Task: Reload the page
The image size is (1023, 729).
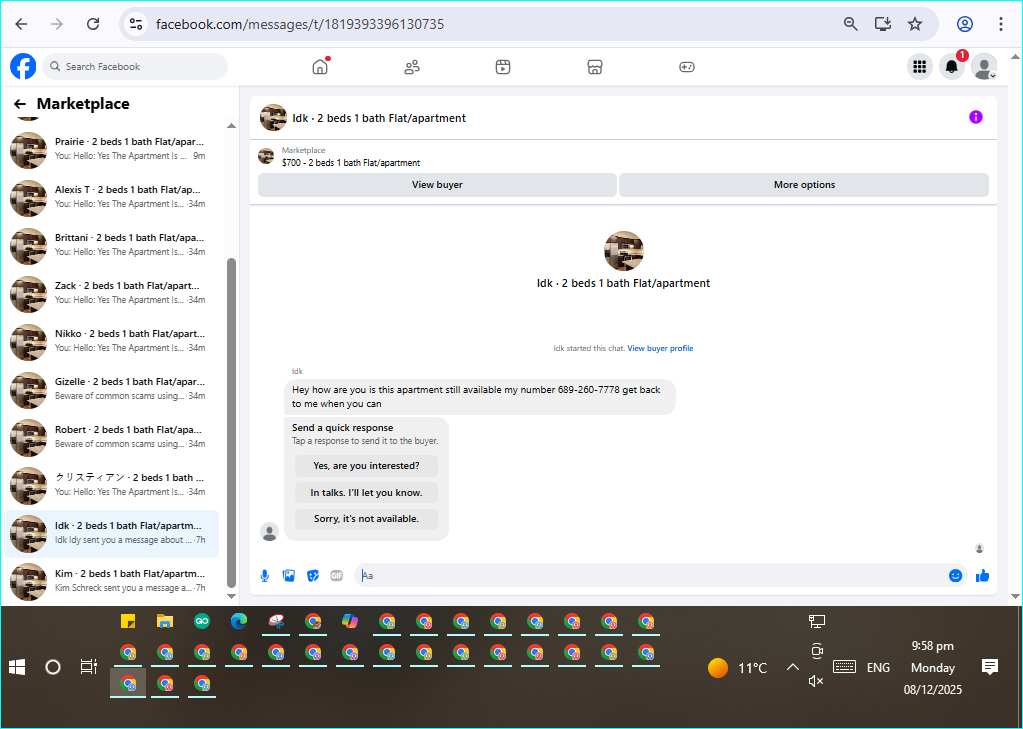Action: (93, 24)
